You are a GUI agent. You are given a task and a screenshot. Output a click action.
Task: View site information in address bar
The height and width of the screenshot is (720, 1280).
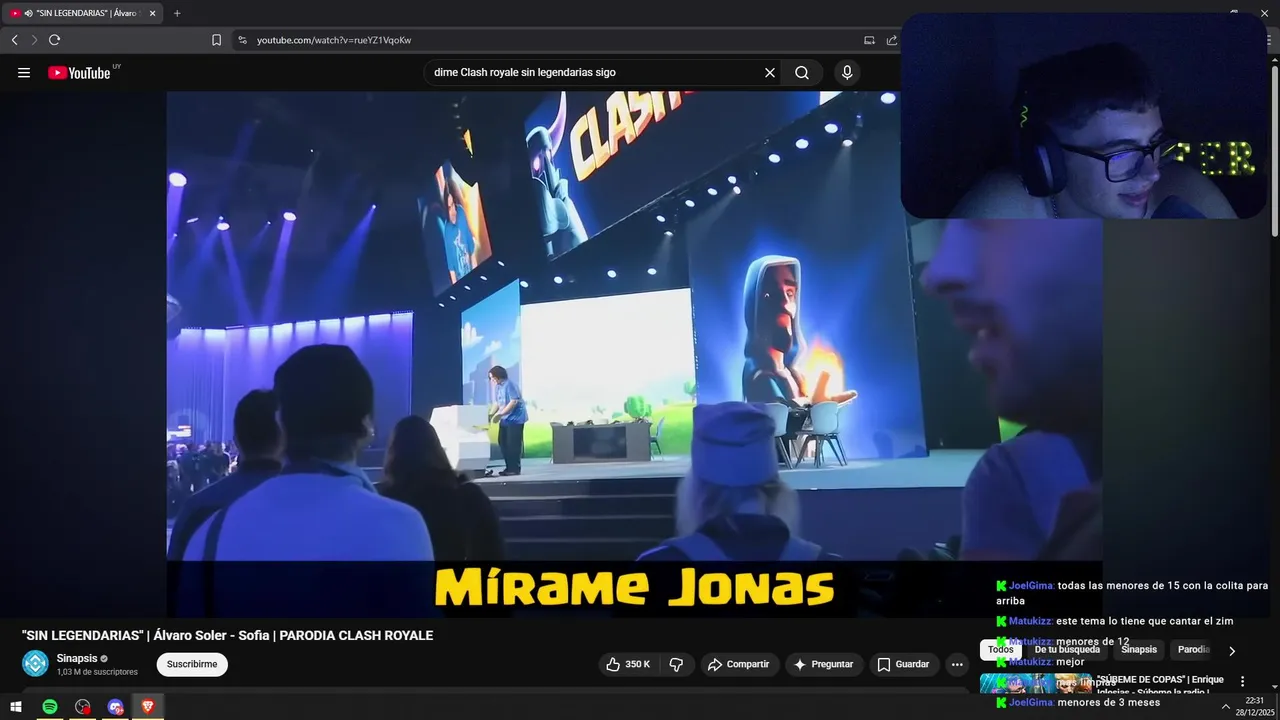point(242,40)
